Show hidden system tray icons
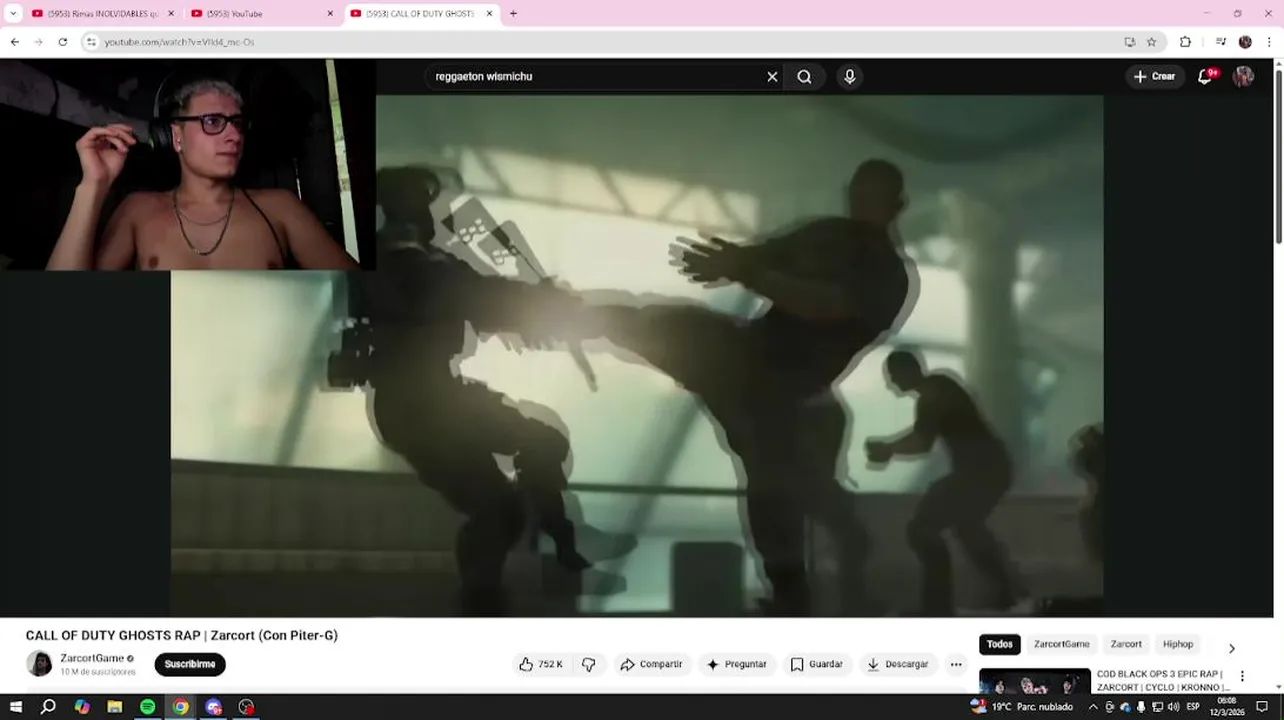Screen dimensions: 1284x720 [1093, 707]
